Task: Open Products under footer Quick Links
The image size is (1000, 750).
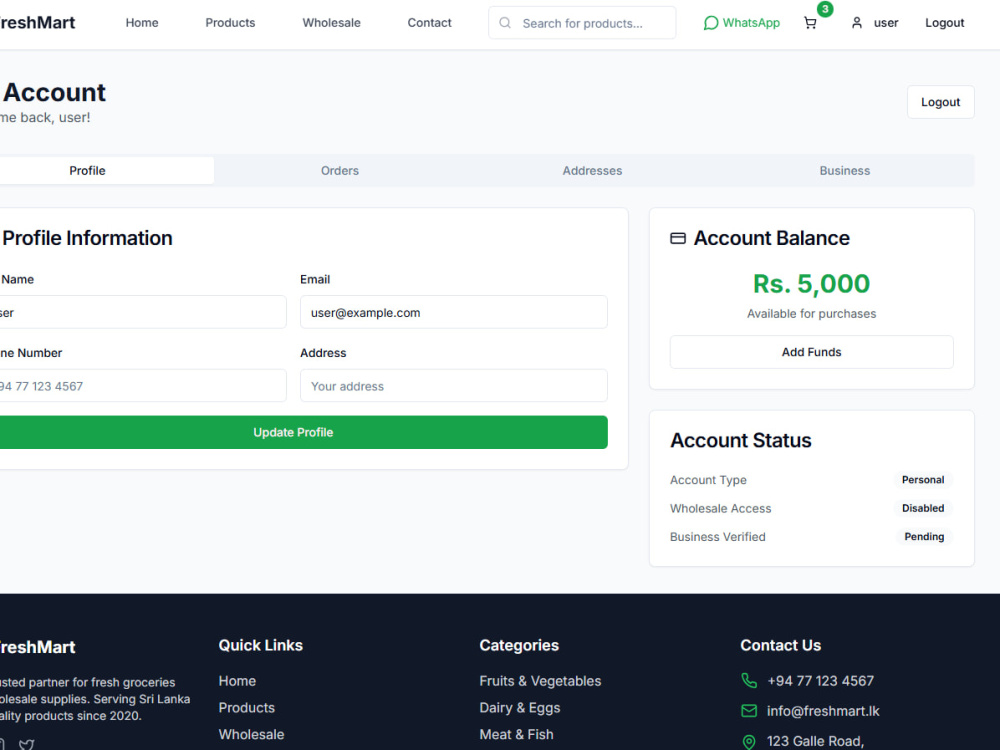Action: 247,707
